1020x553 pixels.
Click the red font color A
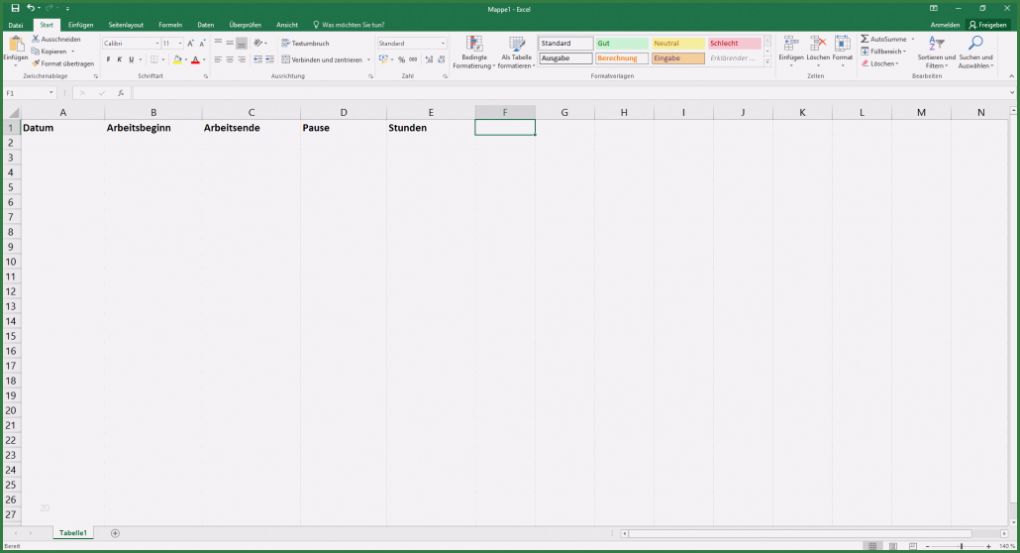[x=195, y=60]
